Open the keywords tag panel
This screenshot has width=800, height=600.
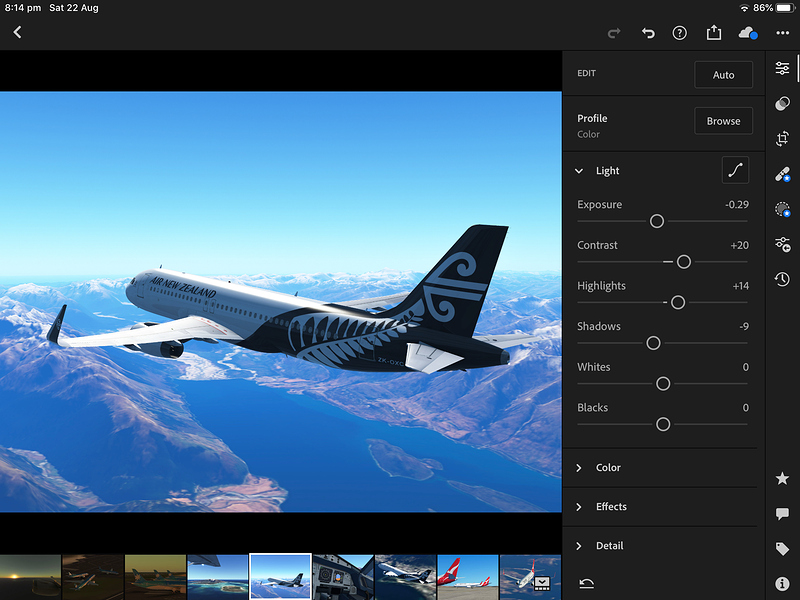[x=782, y=549]
